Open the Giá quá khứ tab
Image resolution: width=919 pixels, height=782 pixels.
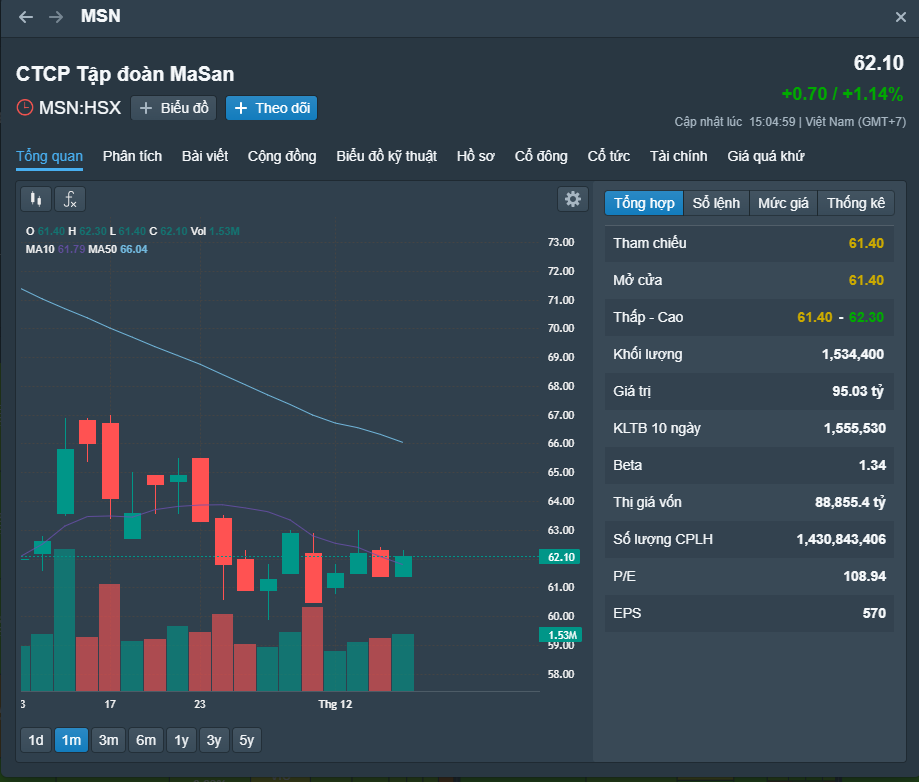tap(766, 157)
